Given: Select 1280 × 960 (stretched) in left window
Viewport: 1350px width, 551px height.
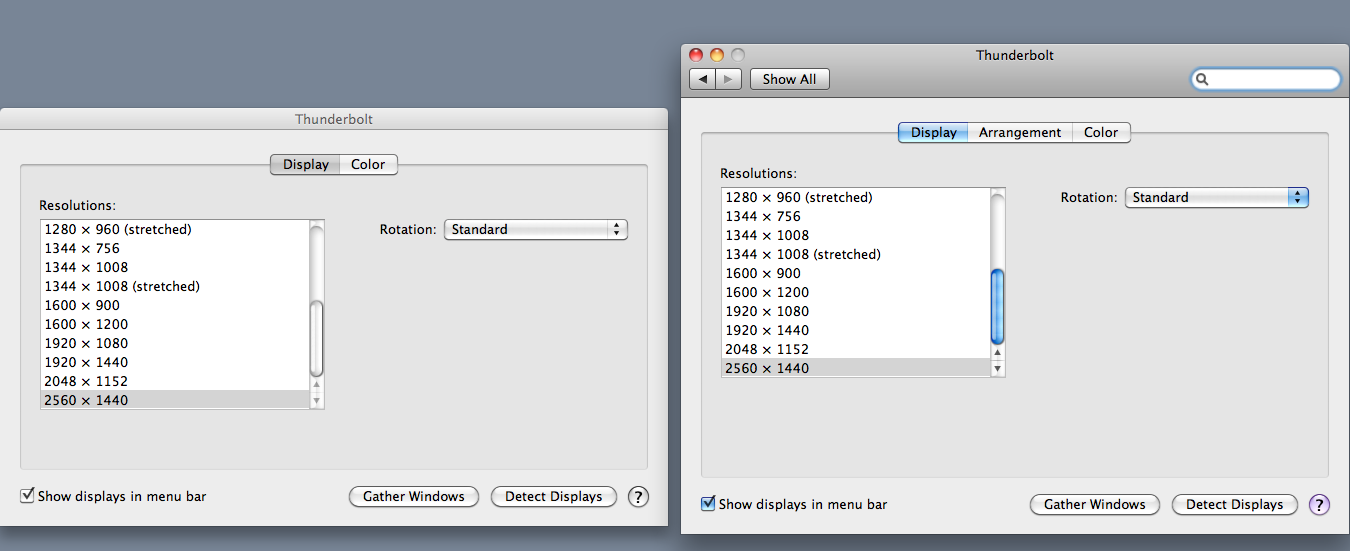Looking at the screenshot, I should point(175,230).
